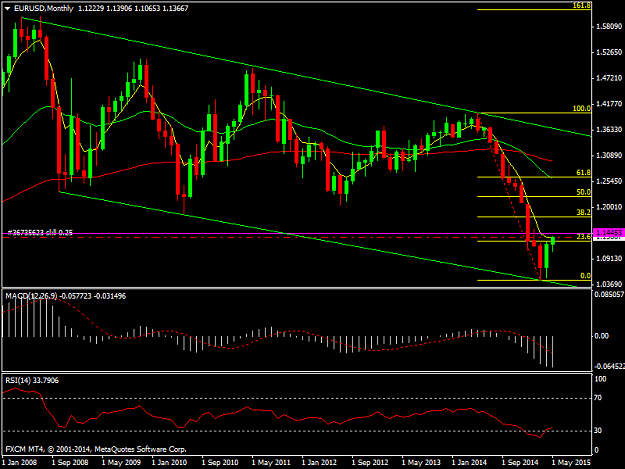Screen dimensions: 625x469
Task: Click the 1 Sep 2010 date label
Action: click(x=220, y=463)
